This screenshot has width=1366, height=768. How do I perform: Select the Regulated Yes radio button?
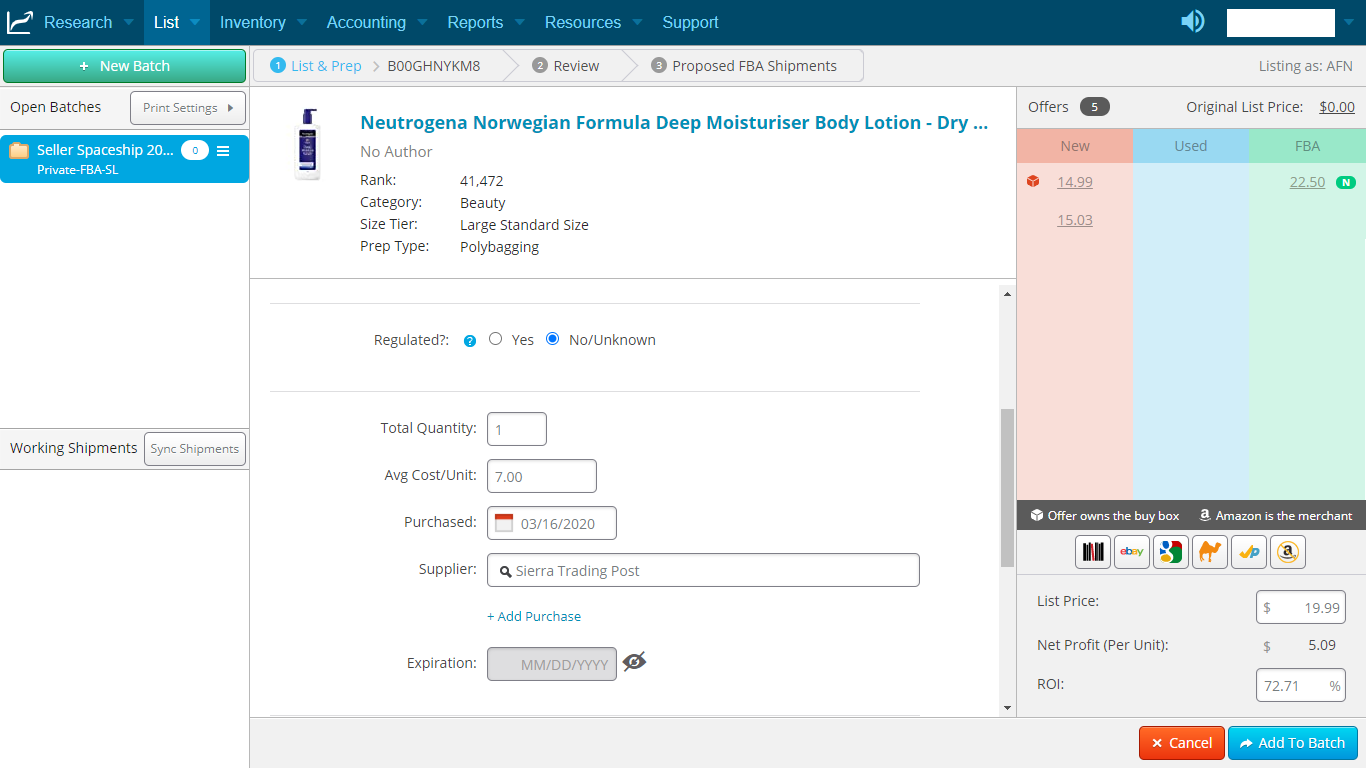pyautogui.click(x=495, y=339)
